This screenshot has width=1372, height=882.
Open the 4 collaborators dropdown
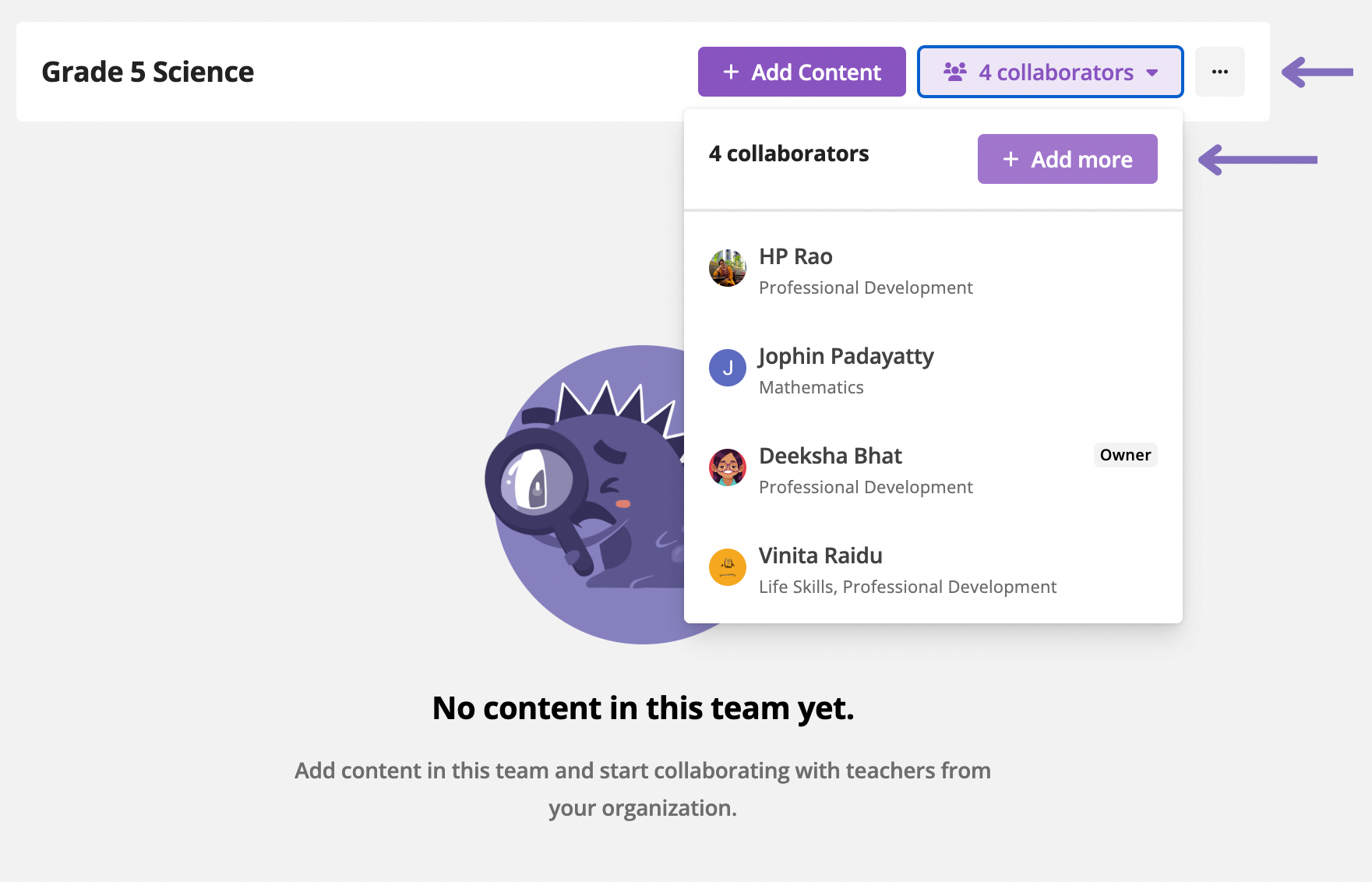coord(1050,72)
